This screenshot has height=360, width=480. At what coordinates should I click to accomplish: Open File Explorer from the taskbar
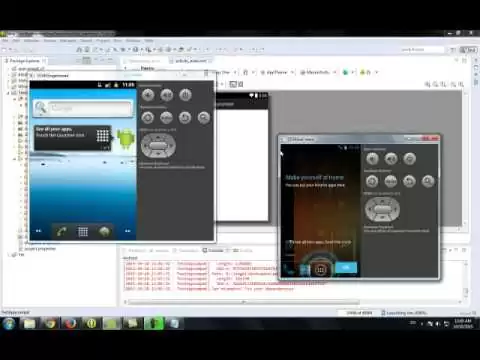coord(29,324)
